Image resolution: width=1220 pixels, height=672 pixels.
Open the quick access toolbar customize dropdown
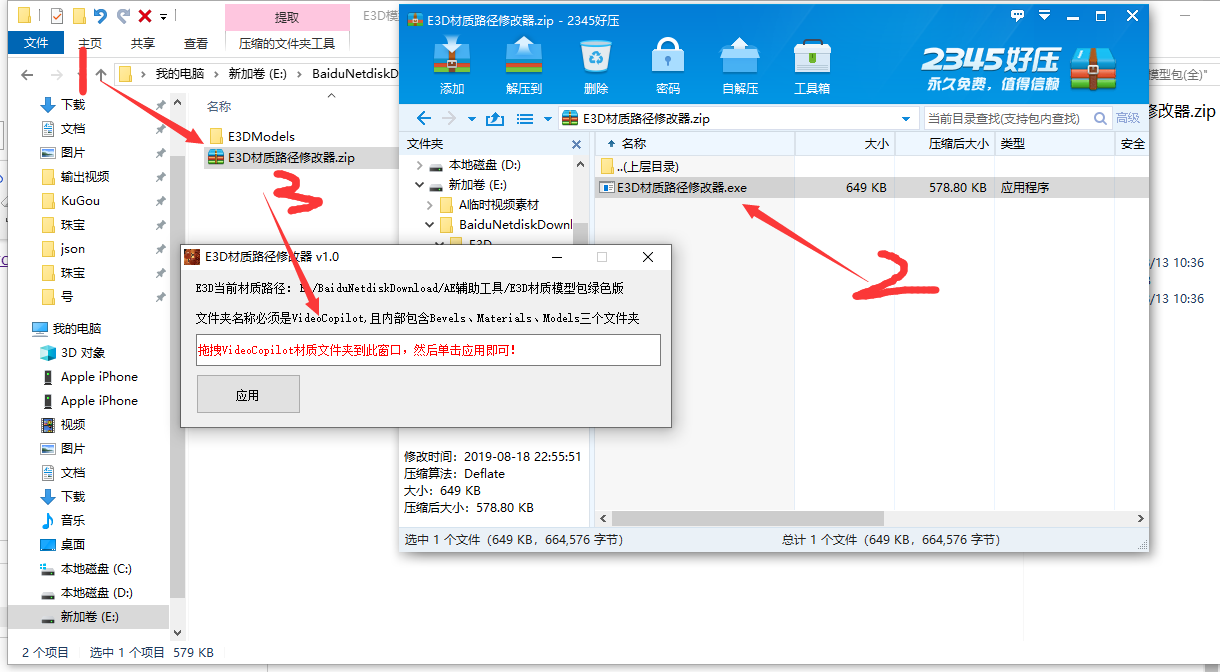click(163, 17)
